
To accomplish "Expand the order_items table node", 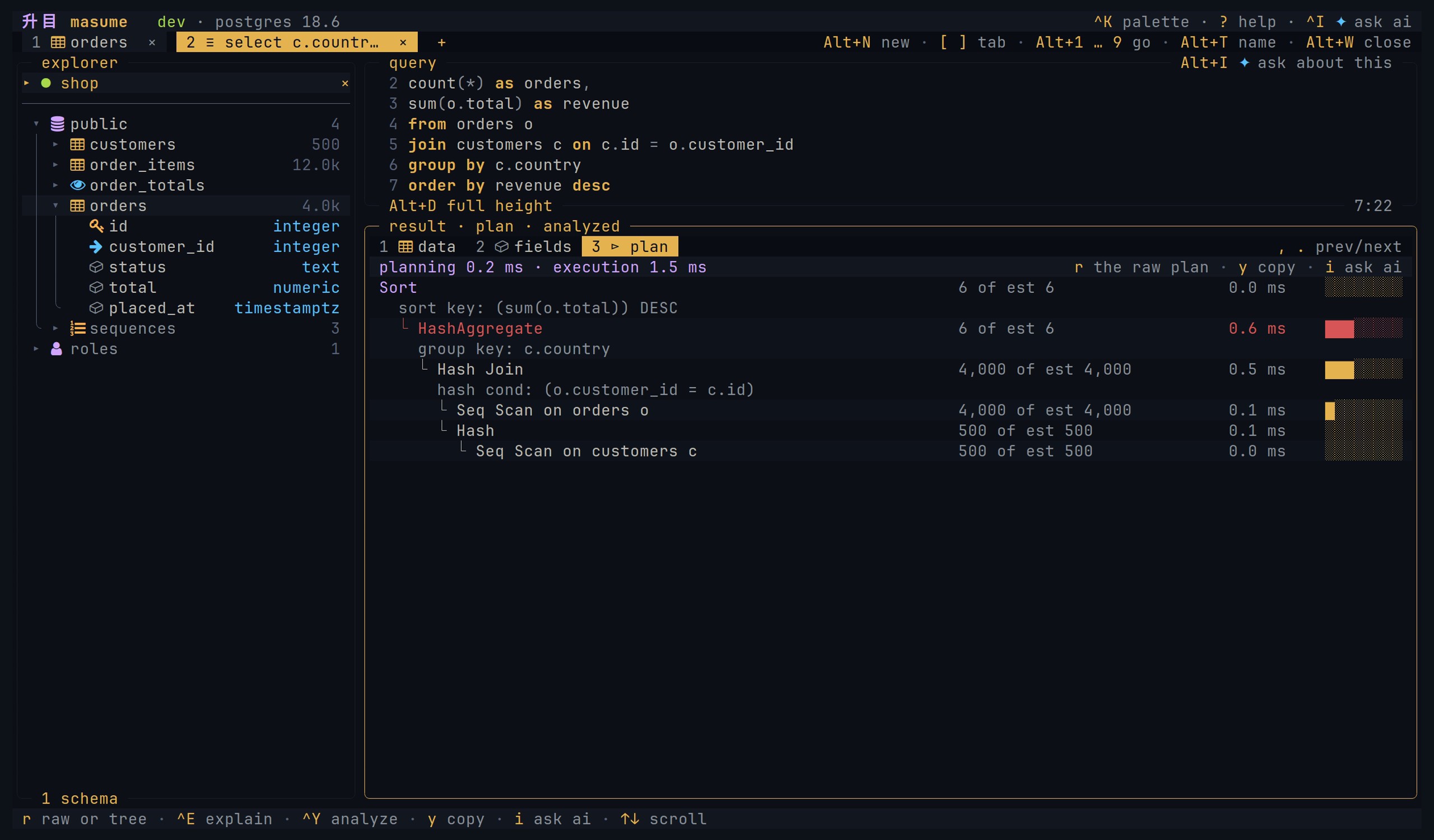I will point(55,165).
